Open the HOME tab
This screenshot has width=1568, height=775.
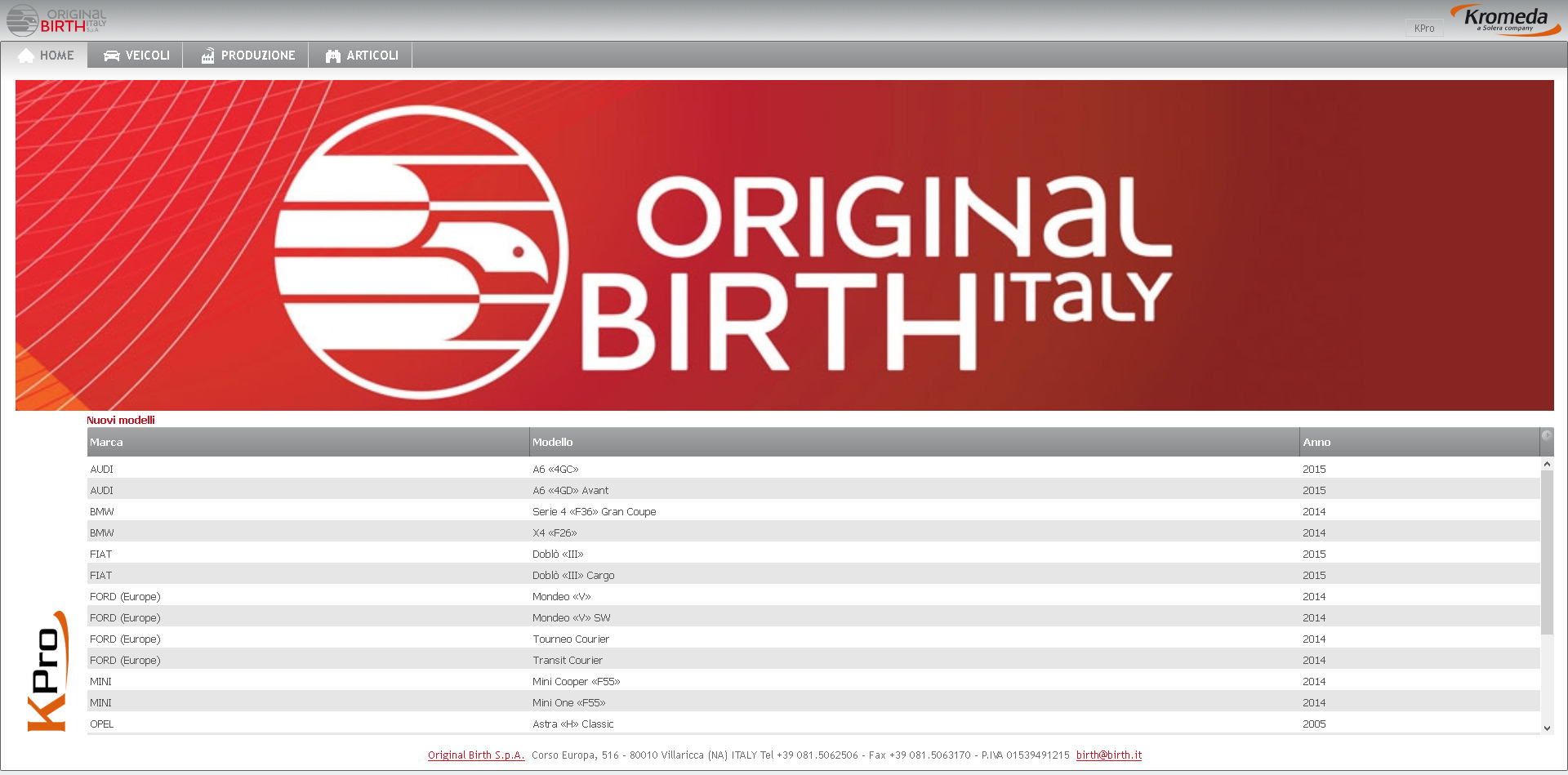45,55
